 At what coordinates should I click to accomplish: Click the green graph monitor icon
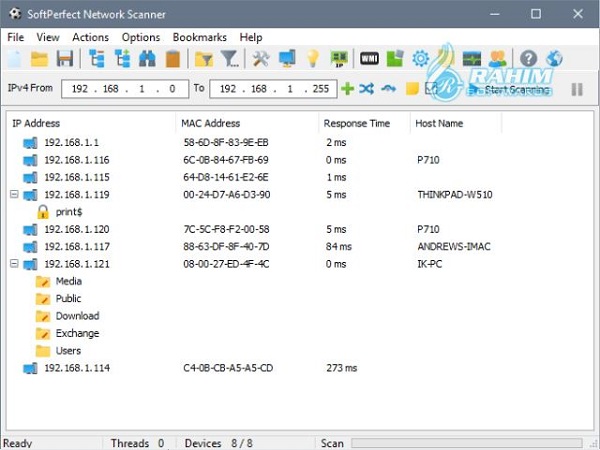471,59
